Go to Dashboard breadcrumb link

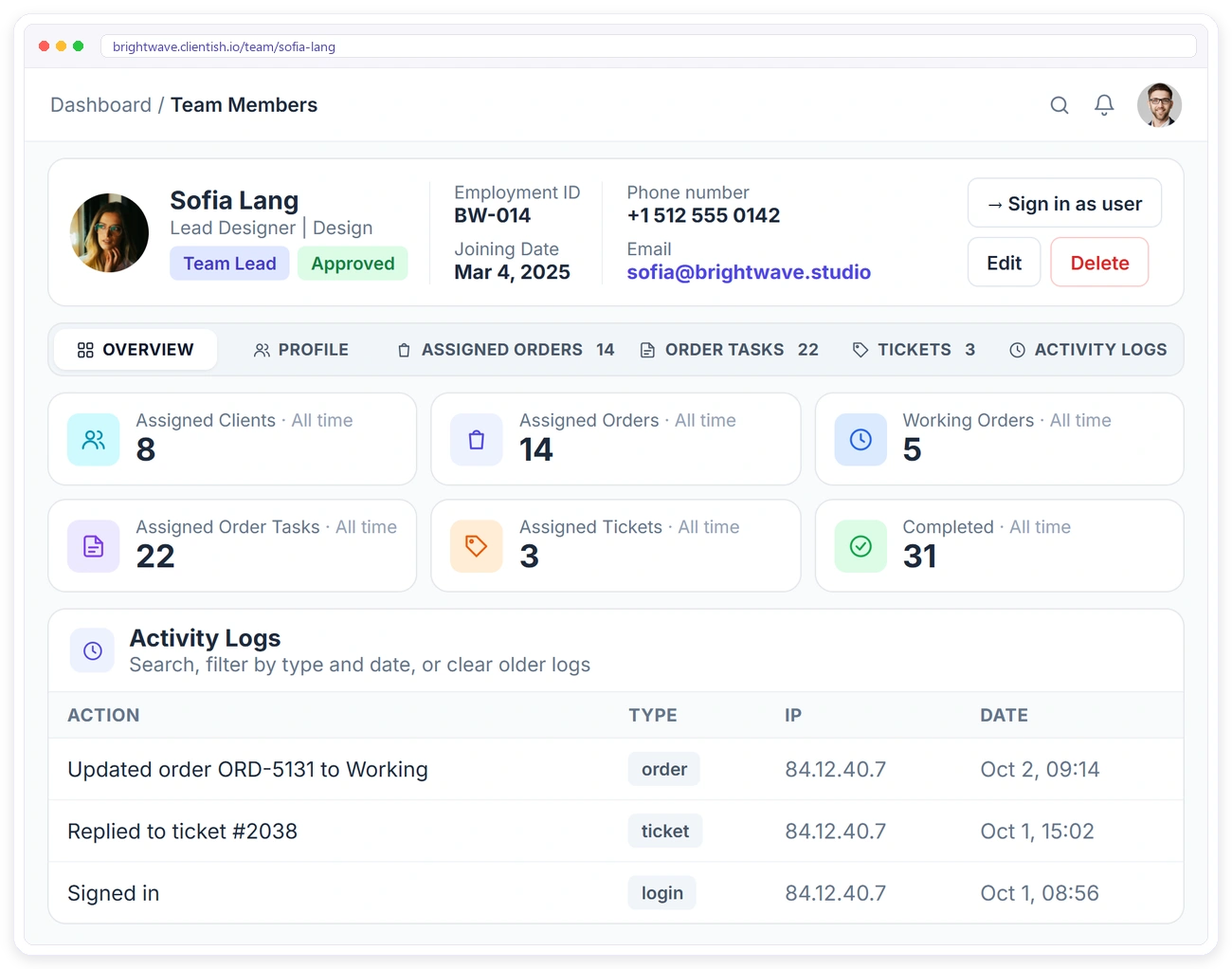pyautogui.click(x=100, y=105)
